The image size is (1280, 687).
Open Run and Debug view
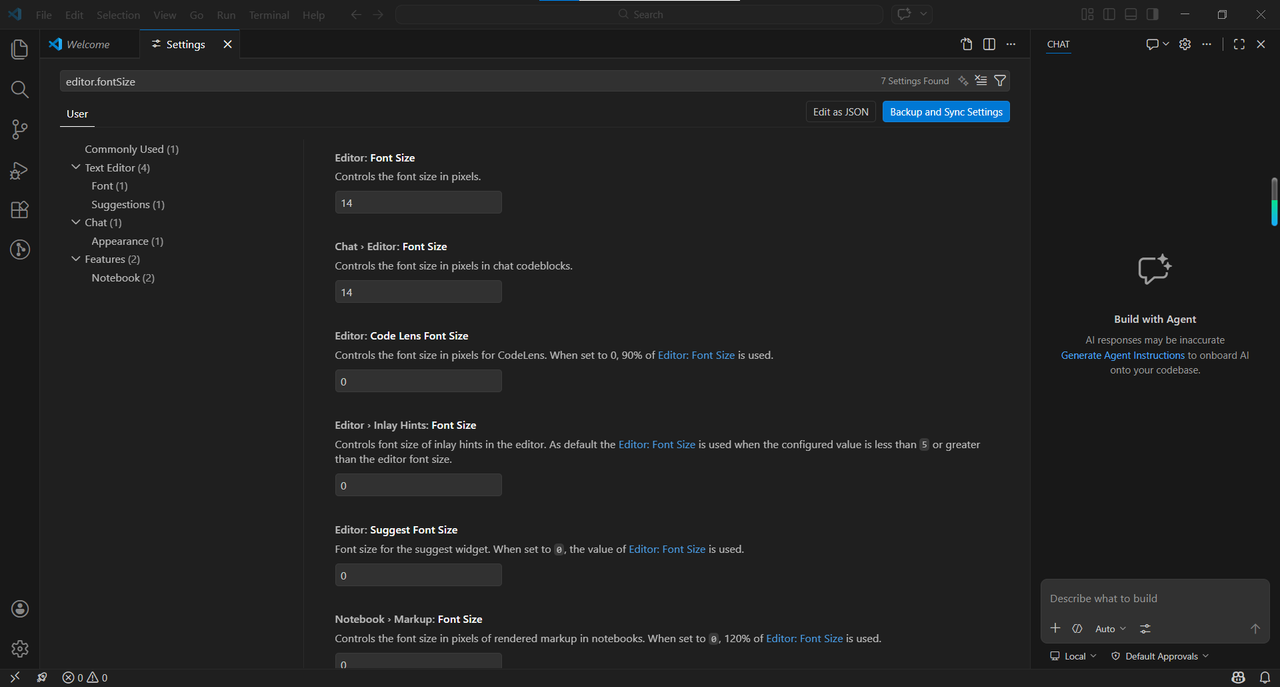click(x=19, y=170)
